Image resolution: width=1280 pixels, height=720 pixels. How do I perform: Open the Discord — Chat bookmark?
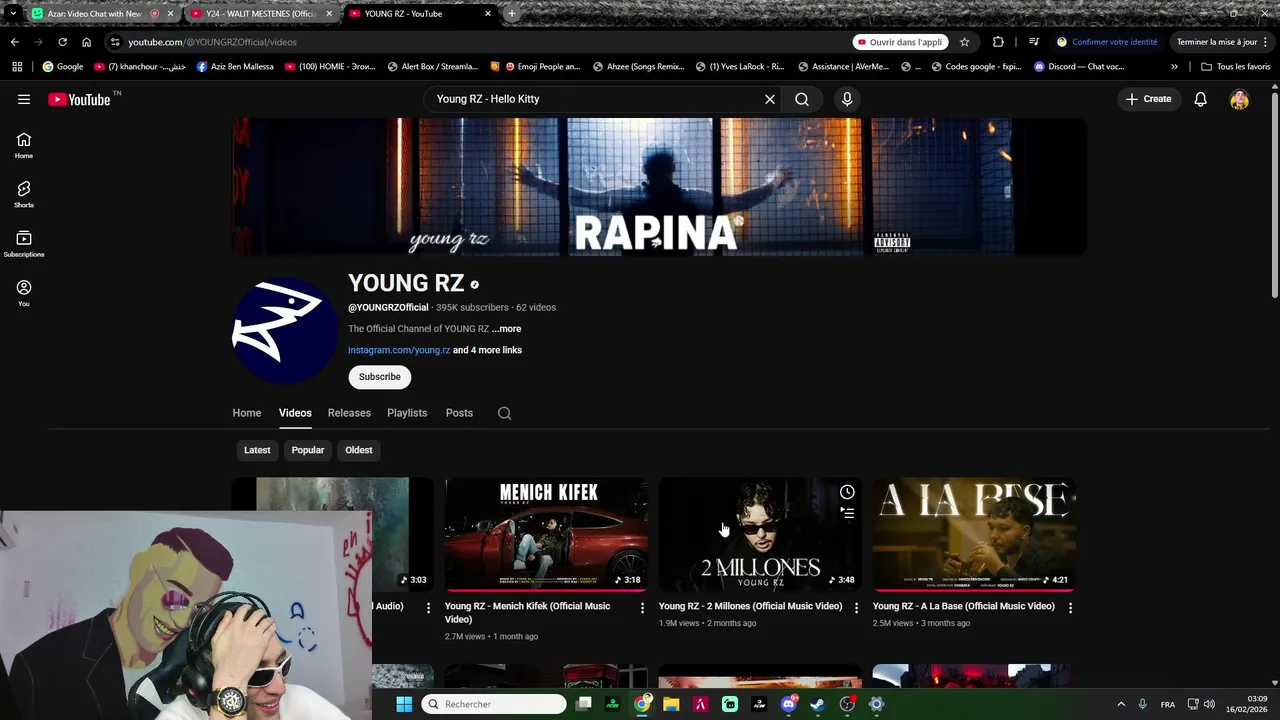click(1079, 67)
